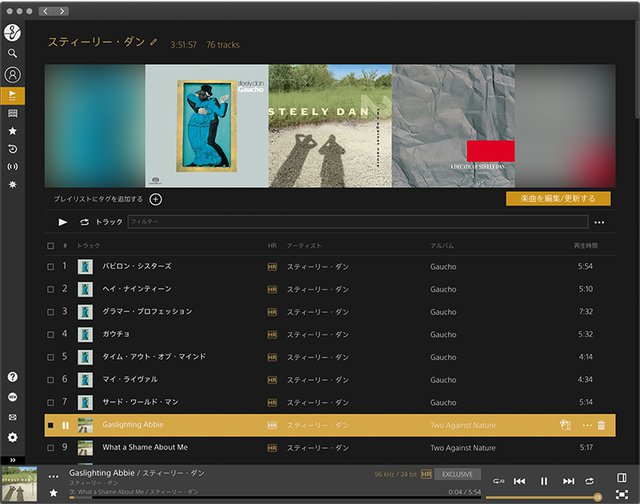The width and height of the screenshot is (640, 504).
Task: Expand the sidebar with double chevron
Action: click(x=13, y=459)
